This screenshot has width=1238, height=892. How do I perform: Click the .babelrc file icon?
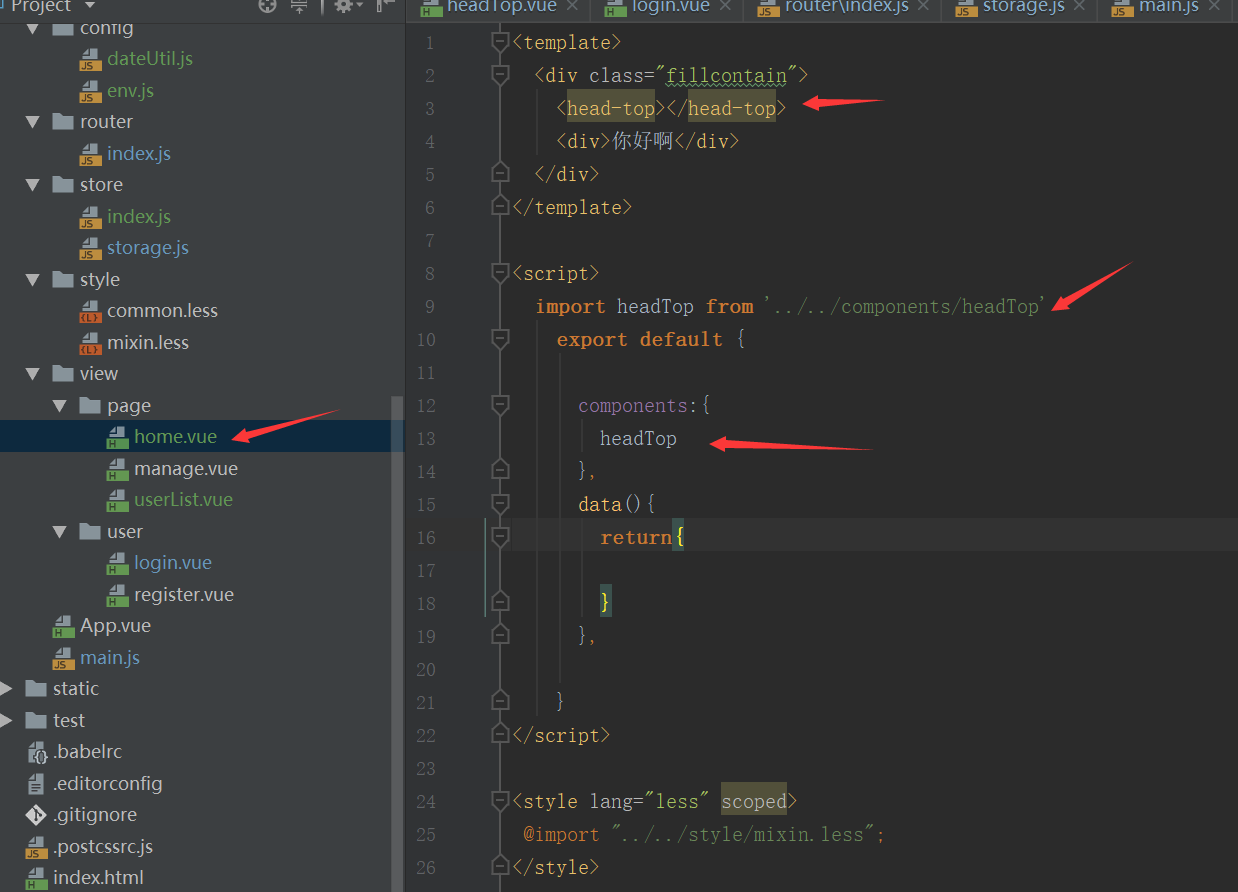point(36,752)
